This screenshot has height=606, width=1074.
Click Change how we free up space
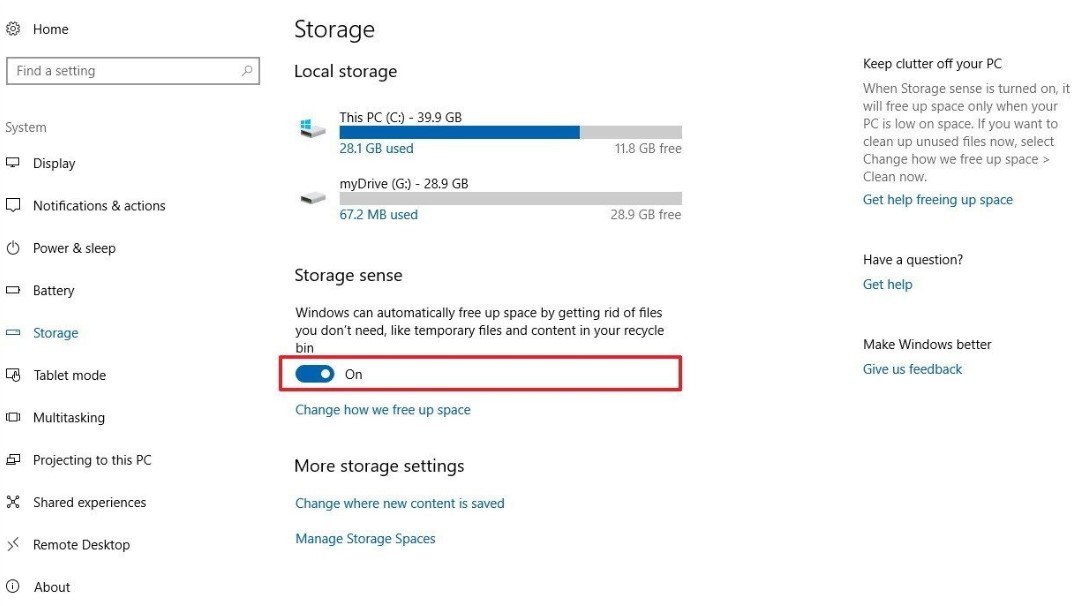coord(382,410)
